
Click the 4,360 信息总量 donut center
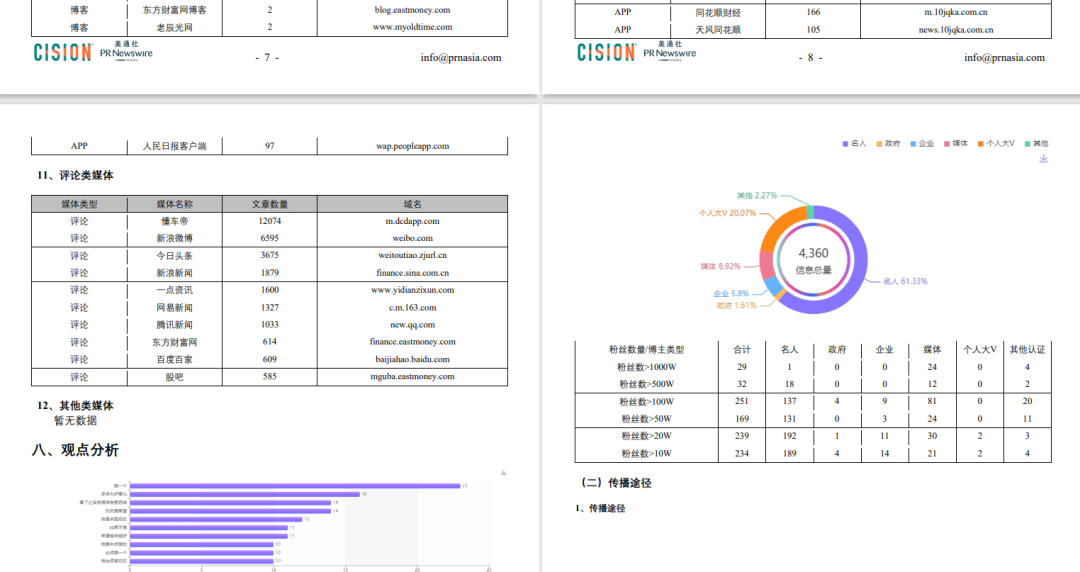pos(812,260)
